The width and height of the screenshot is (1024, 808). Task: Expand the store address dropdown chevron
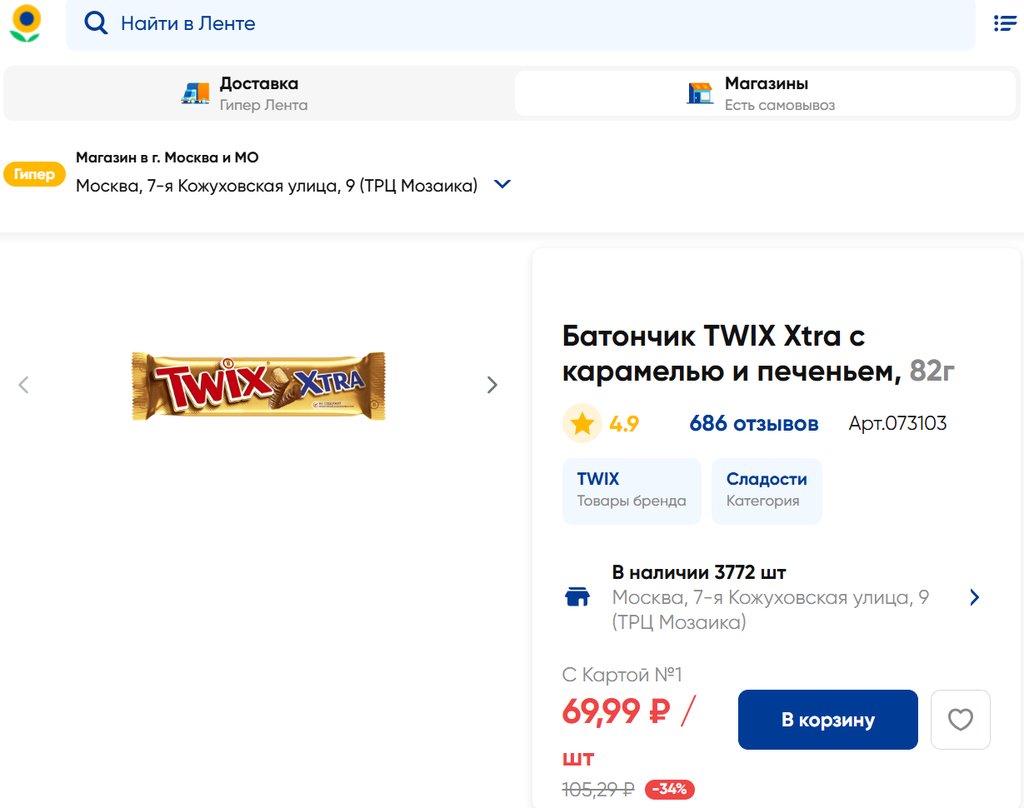(503, 185)
